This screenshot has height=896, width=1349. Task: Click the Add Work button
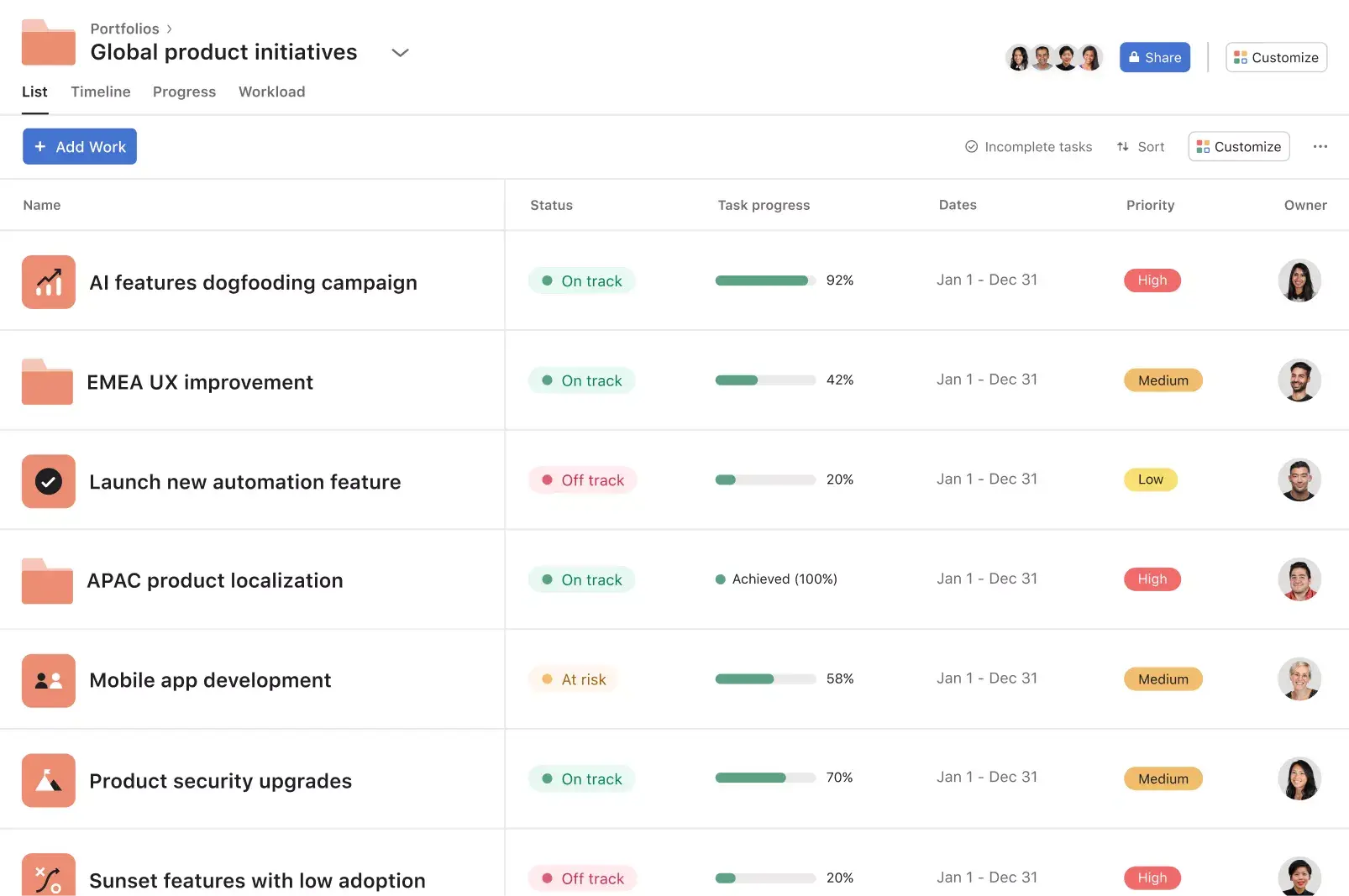pos(80,146)
